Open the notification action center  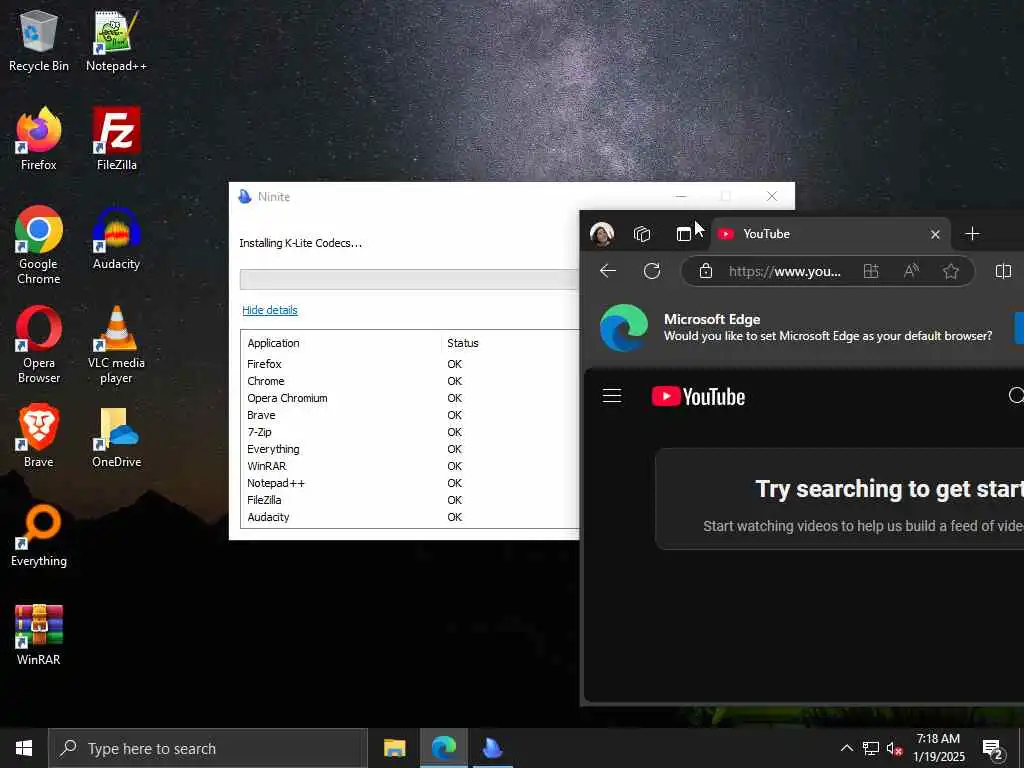pos(993,749)
